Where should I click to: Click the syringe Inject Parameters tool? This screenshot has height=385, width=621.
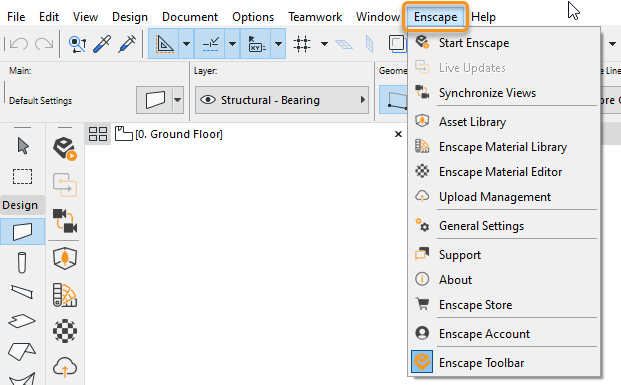127,44
